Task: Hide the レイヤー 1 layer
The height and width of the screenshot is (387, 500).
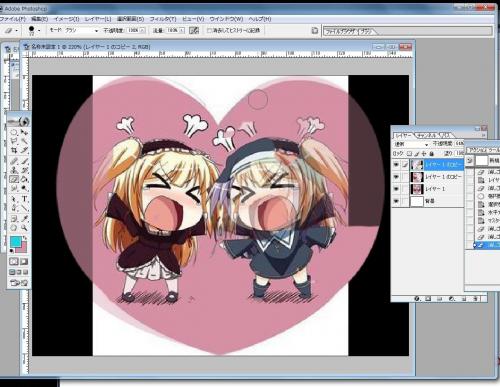Action: (396, 189)
